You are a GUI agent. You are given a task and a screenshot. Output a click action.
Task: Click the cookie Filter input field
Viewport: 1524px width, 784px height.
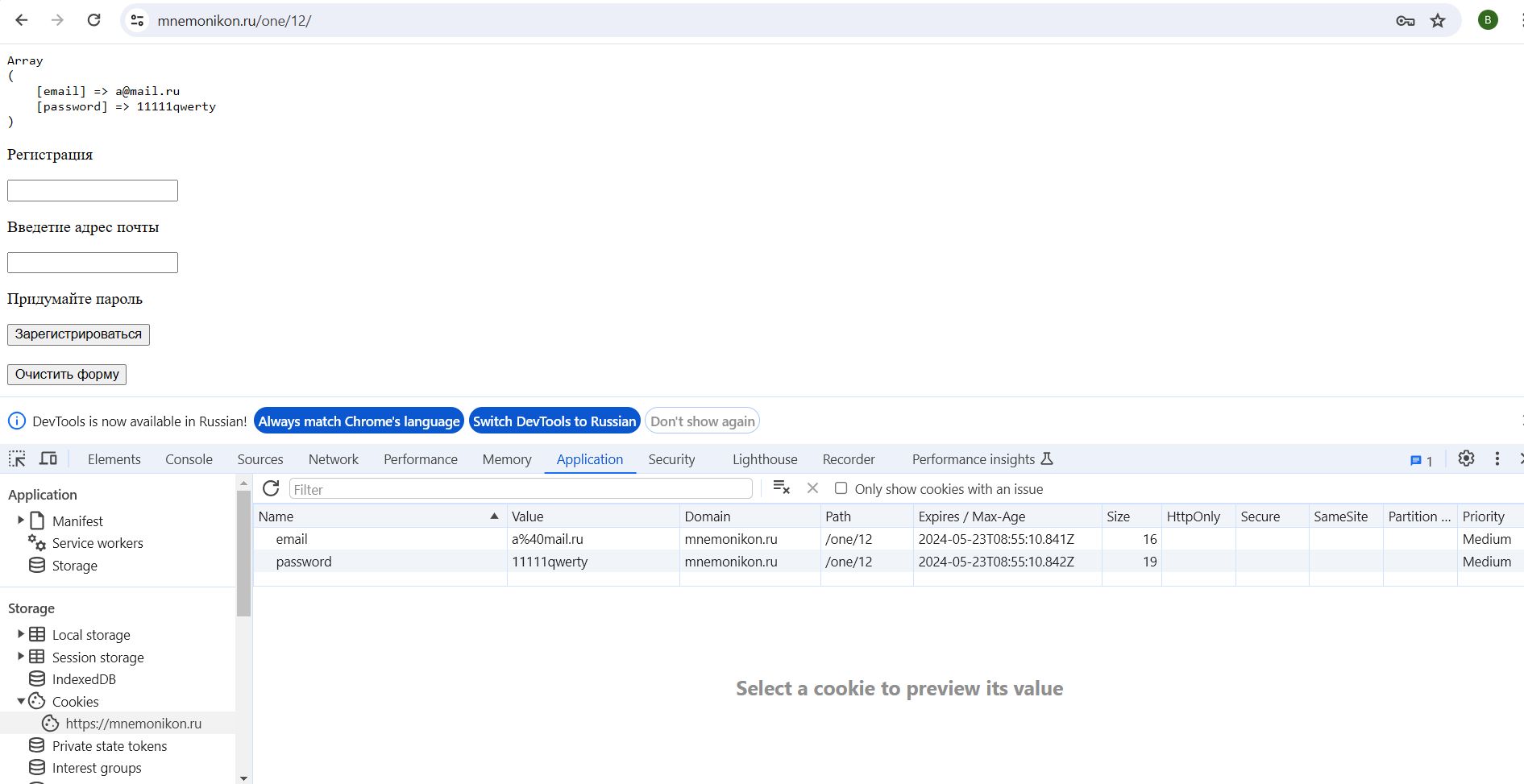click(520, 489)
